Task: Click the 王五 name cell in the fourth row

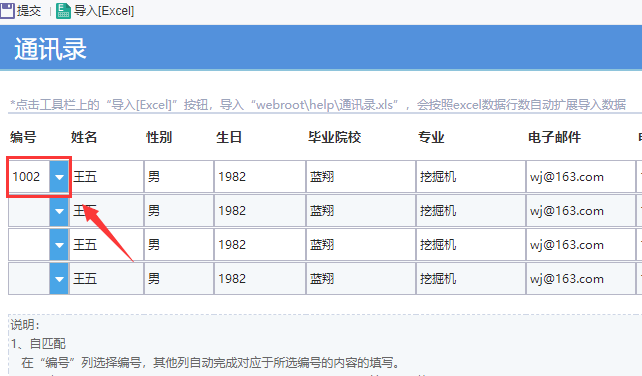Action: click(106, 279)
